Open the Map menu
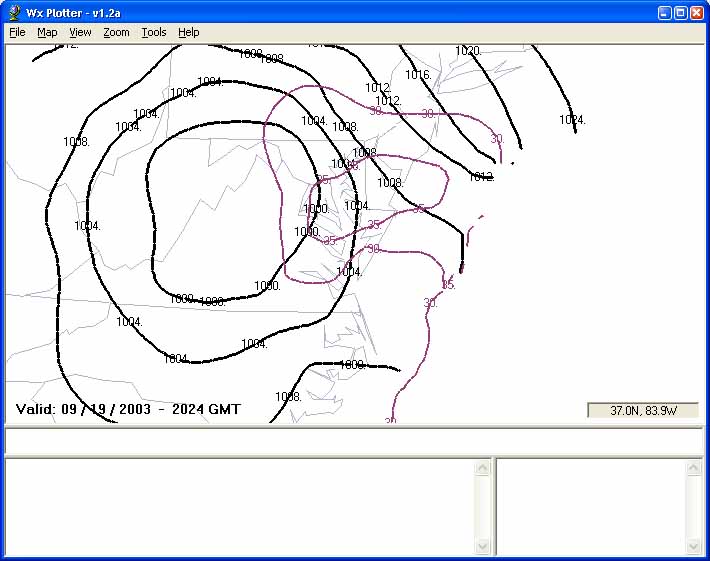 click(x=47, y=32)
